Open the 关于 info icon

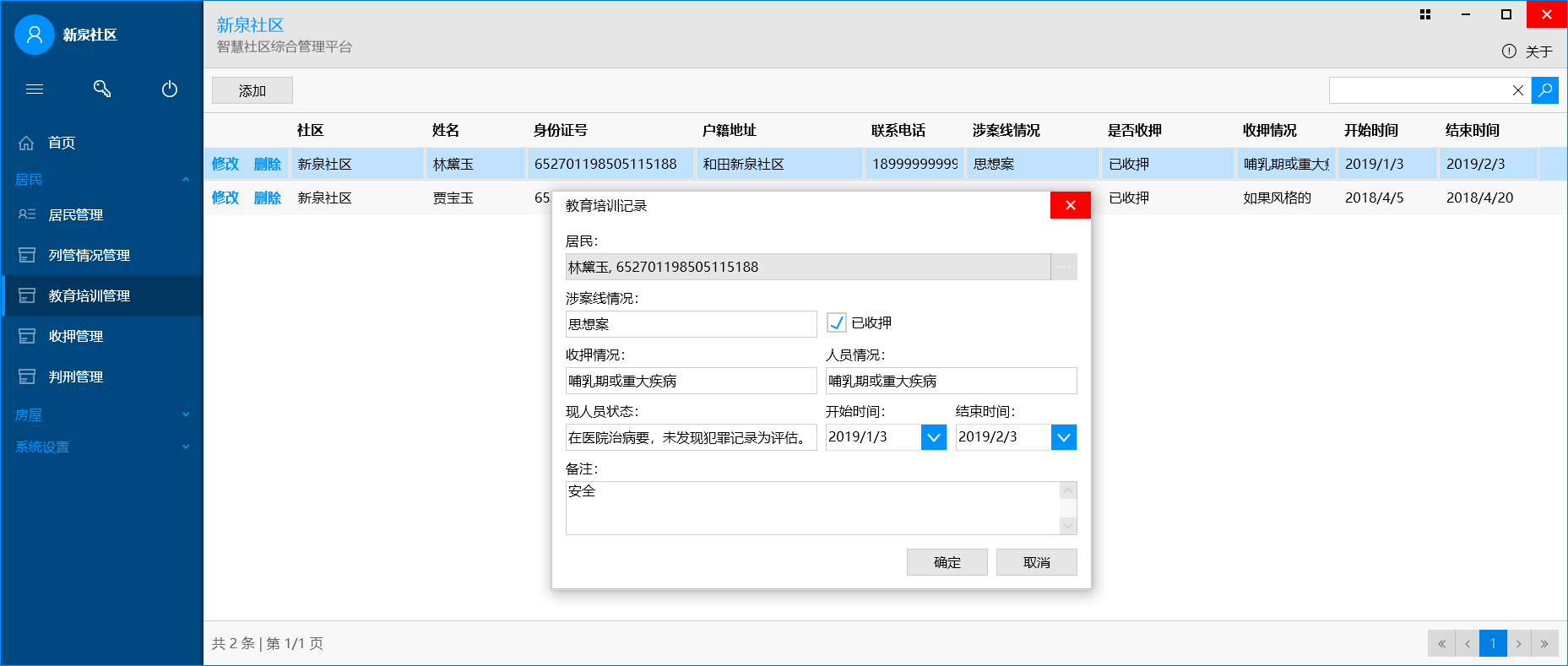1509,51
